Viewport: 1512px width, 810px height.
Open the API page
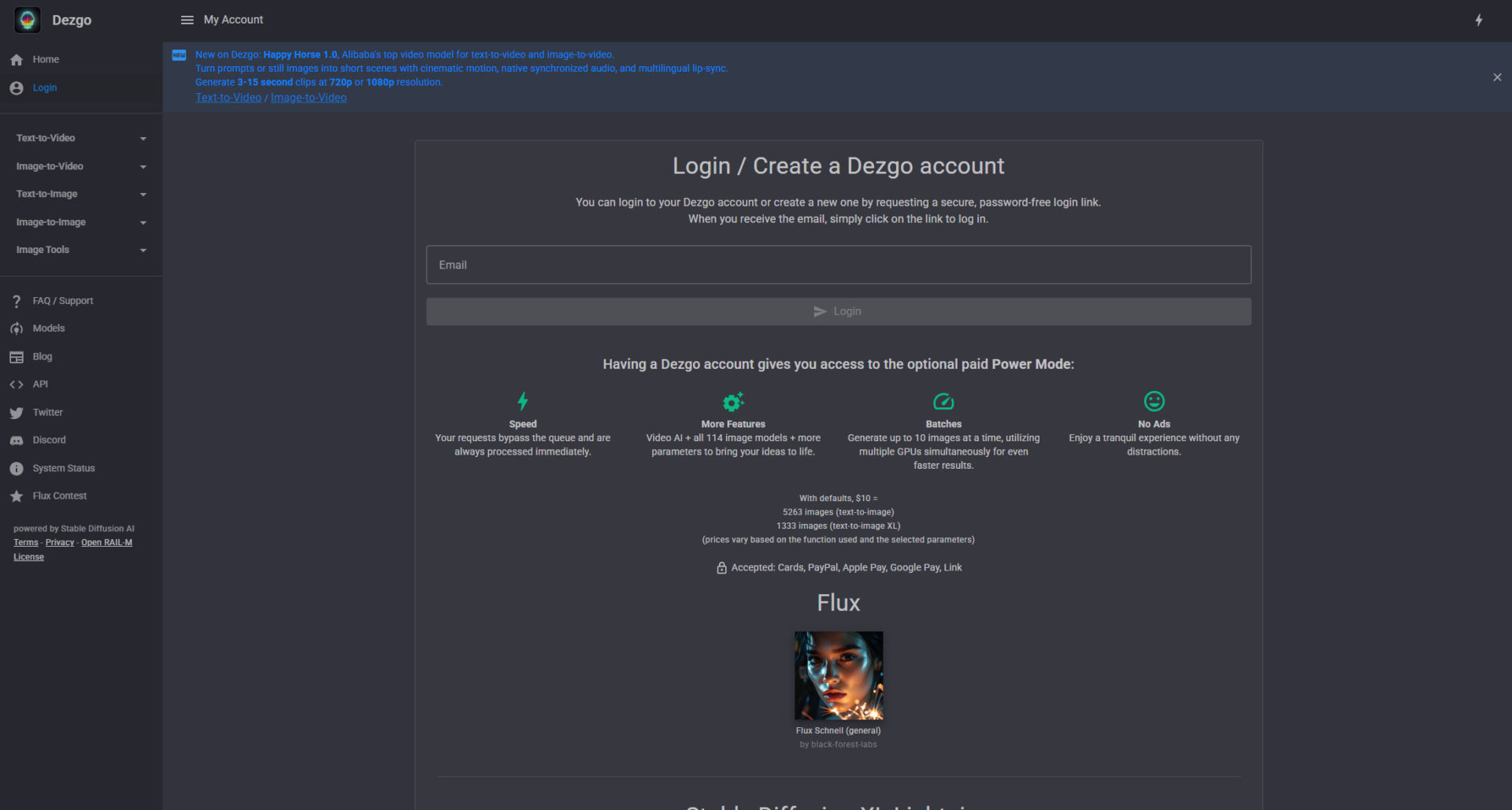81,385
